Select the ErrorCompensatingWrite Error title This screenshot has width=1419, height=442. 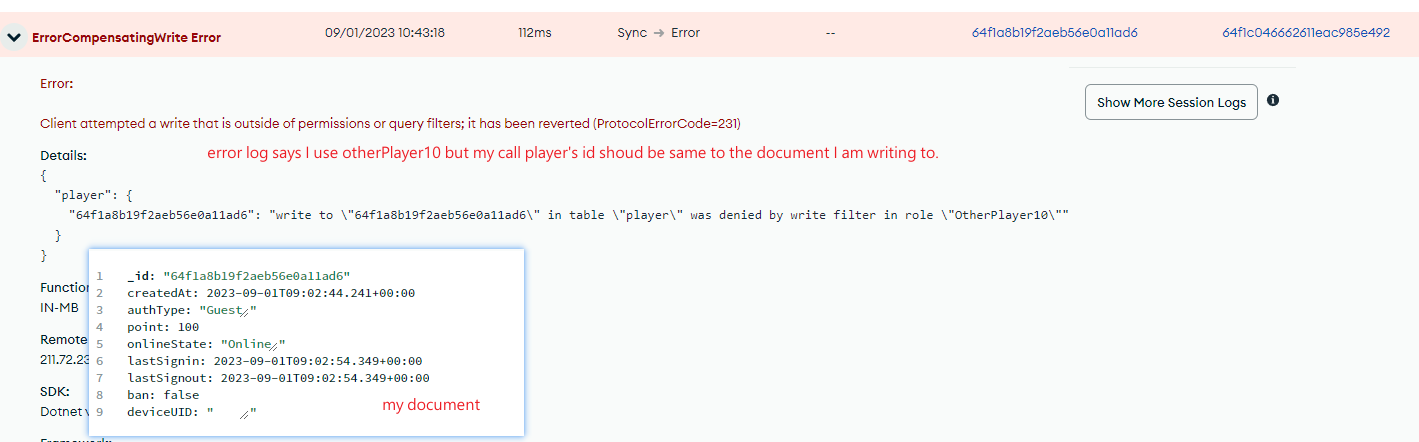126,38
